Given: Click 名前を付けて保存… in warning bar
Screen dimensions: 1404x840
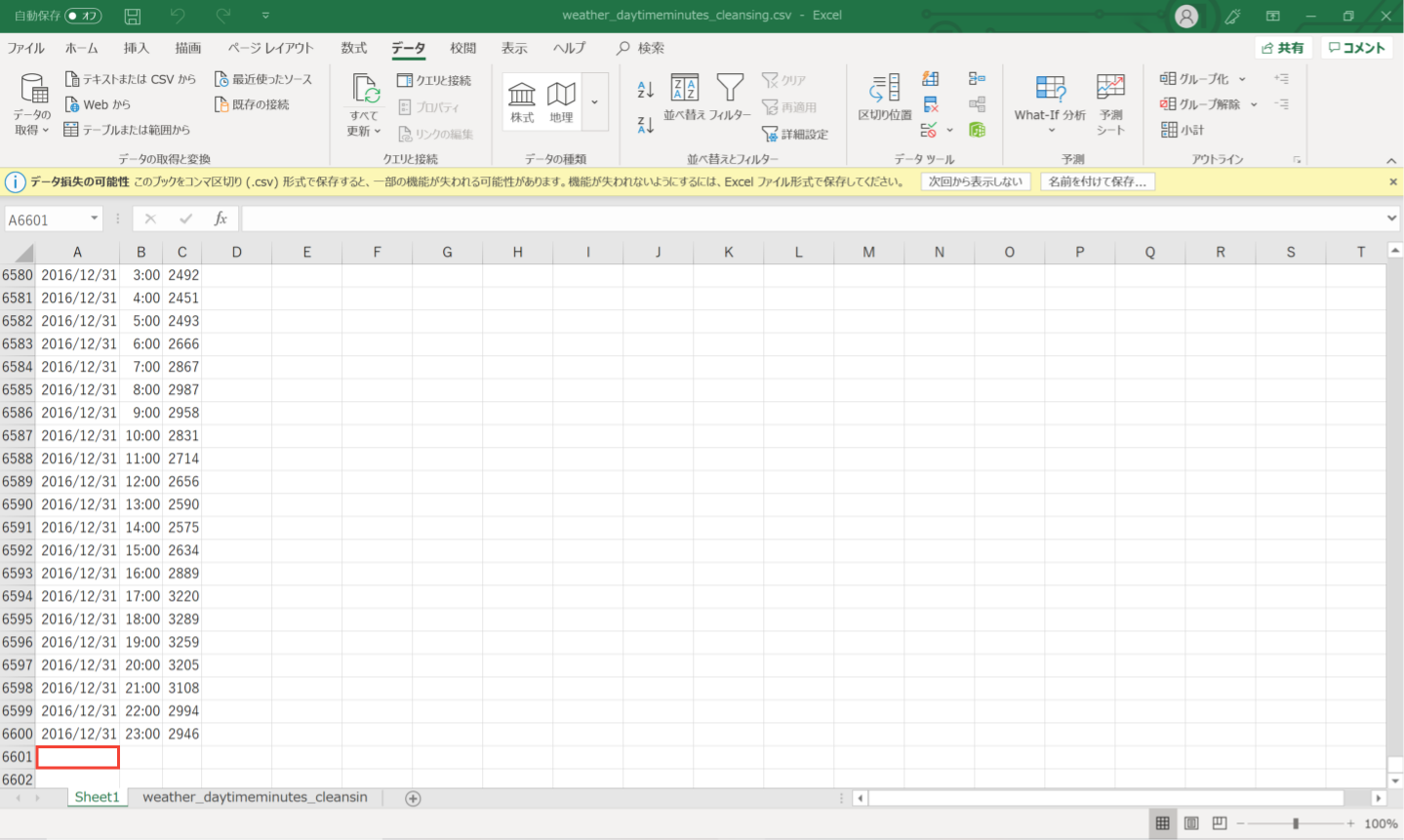Looking at the screenshot, I should click(1098, 181).
